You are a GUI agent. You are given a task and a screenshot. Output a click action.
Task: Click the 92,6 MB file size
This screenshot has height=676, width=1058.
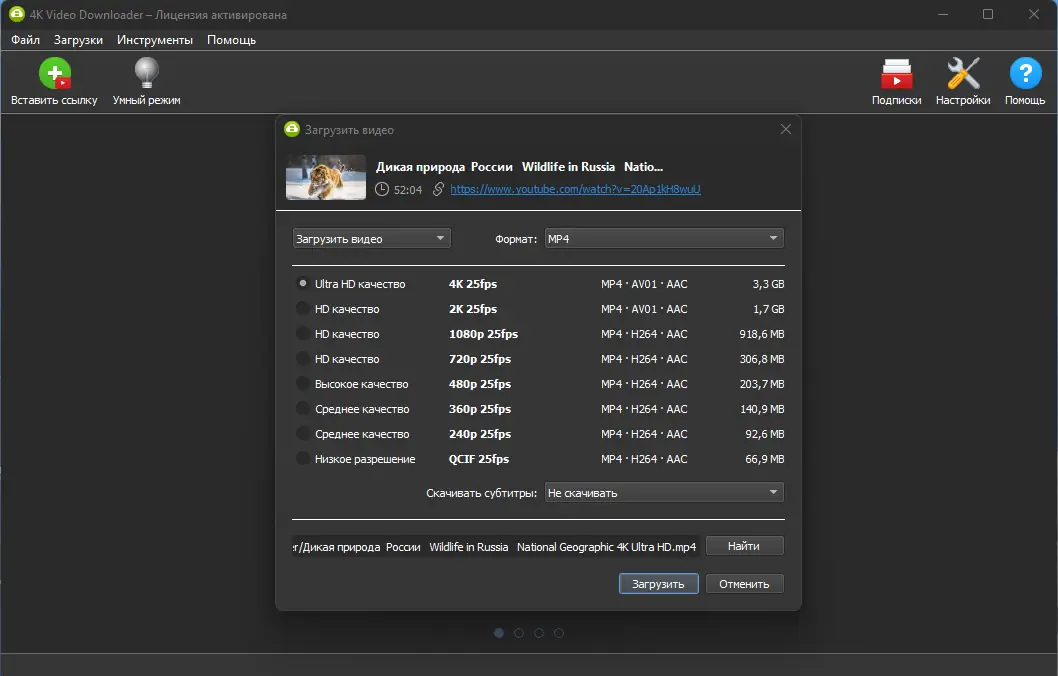[x=764, y=434]
